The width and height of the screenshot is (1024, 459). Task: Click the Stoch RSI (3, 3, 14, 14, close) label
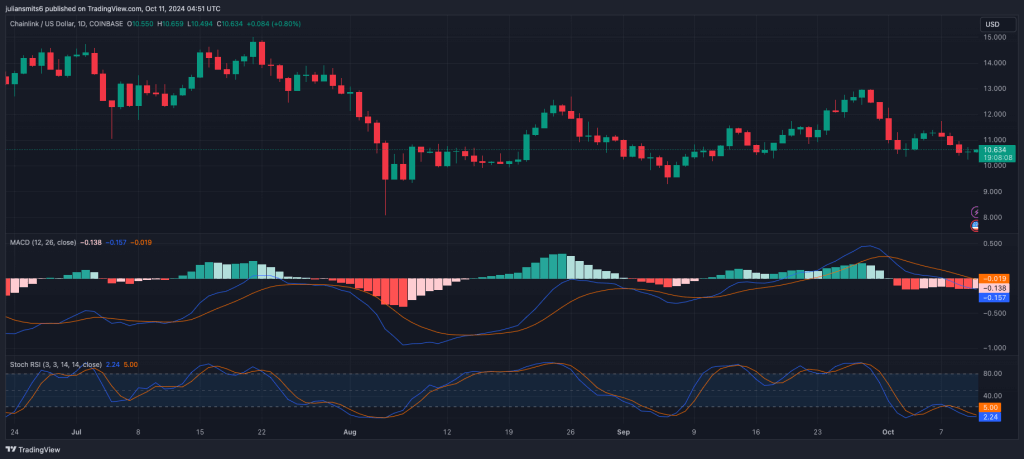click(x=56, y=364)
